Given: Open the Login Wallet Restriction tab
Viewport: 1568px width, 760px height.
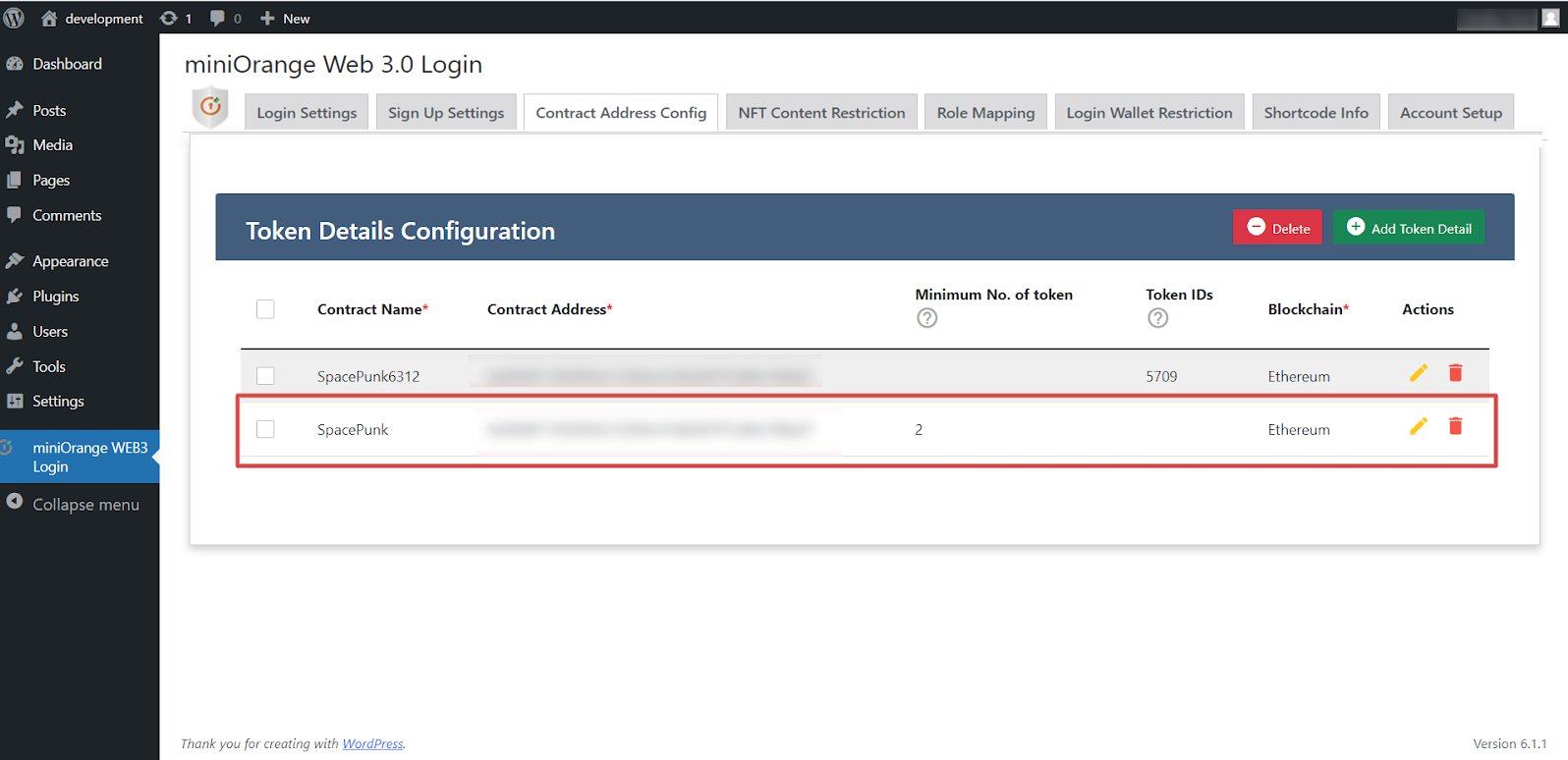Looking at the screenshot, I should [1149, 112].
